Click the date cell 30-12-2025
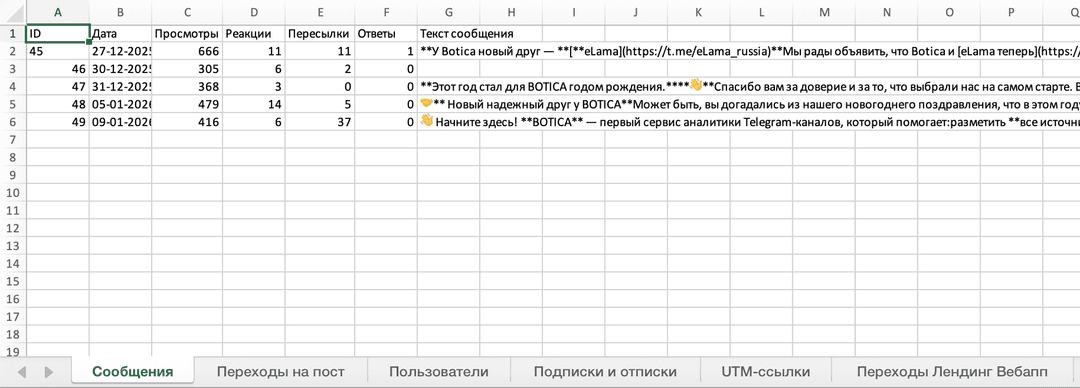The height and width of the screenshot is (388, 1080). 121,69
